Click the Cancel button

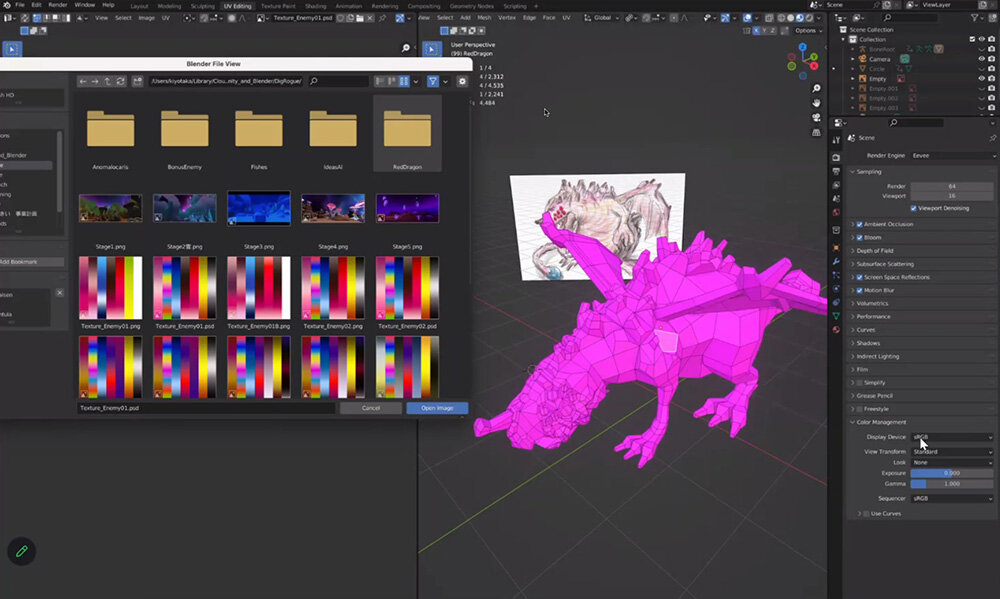coord(371,408)
